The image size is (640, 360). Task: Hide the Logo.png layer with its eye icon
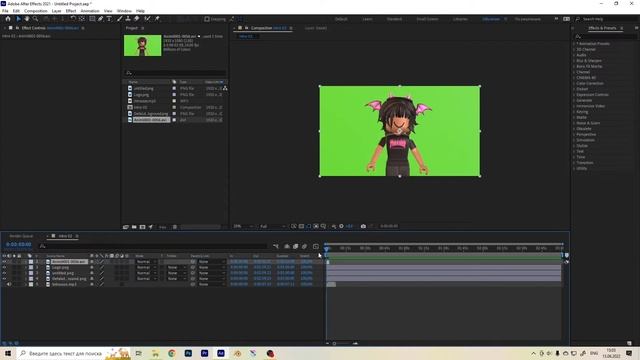(4, 267)
